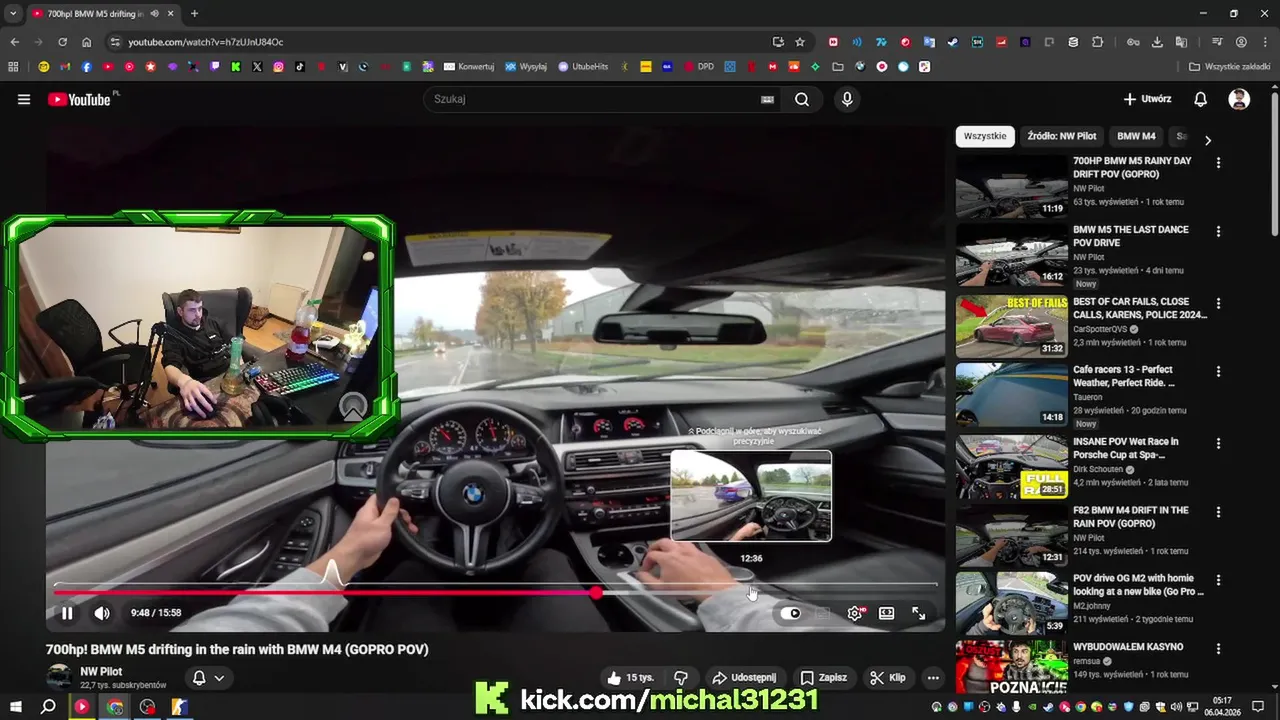Open Wysyłaj bookmark
Screen dimensions: 1280x720
tap(526, 67)
